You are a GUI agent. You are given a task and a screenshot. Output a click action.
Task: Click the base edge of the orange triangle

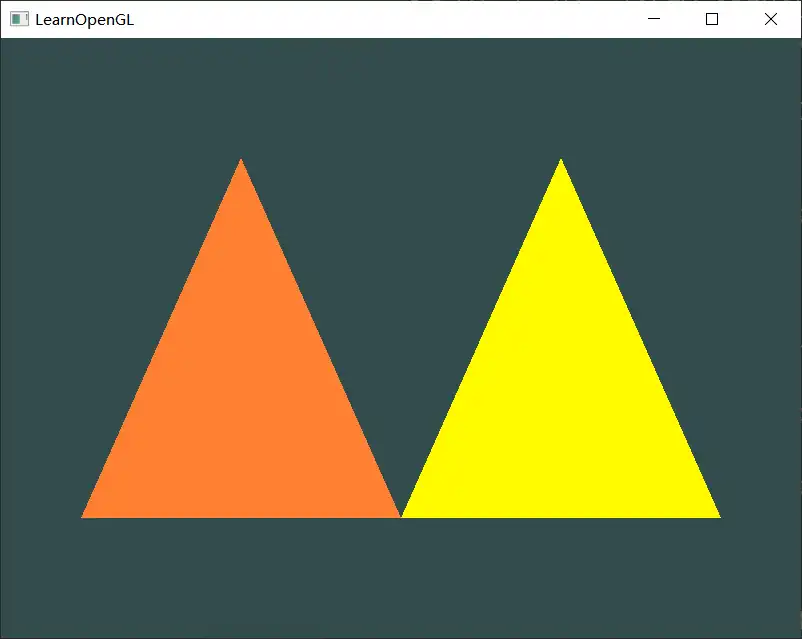pyautogui.click(x=240, y=516)
